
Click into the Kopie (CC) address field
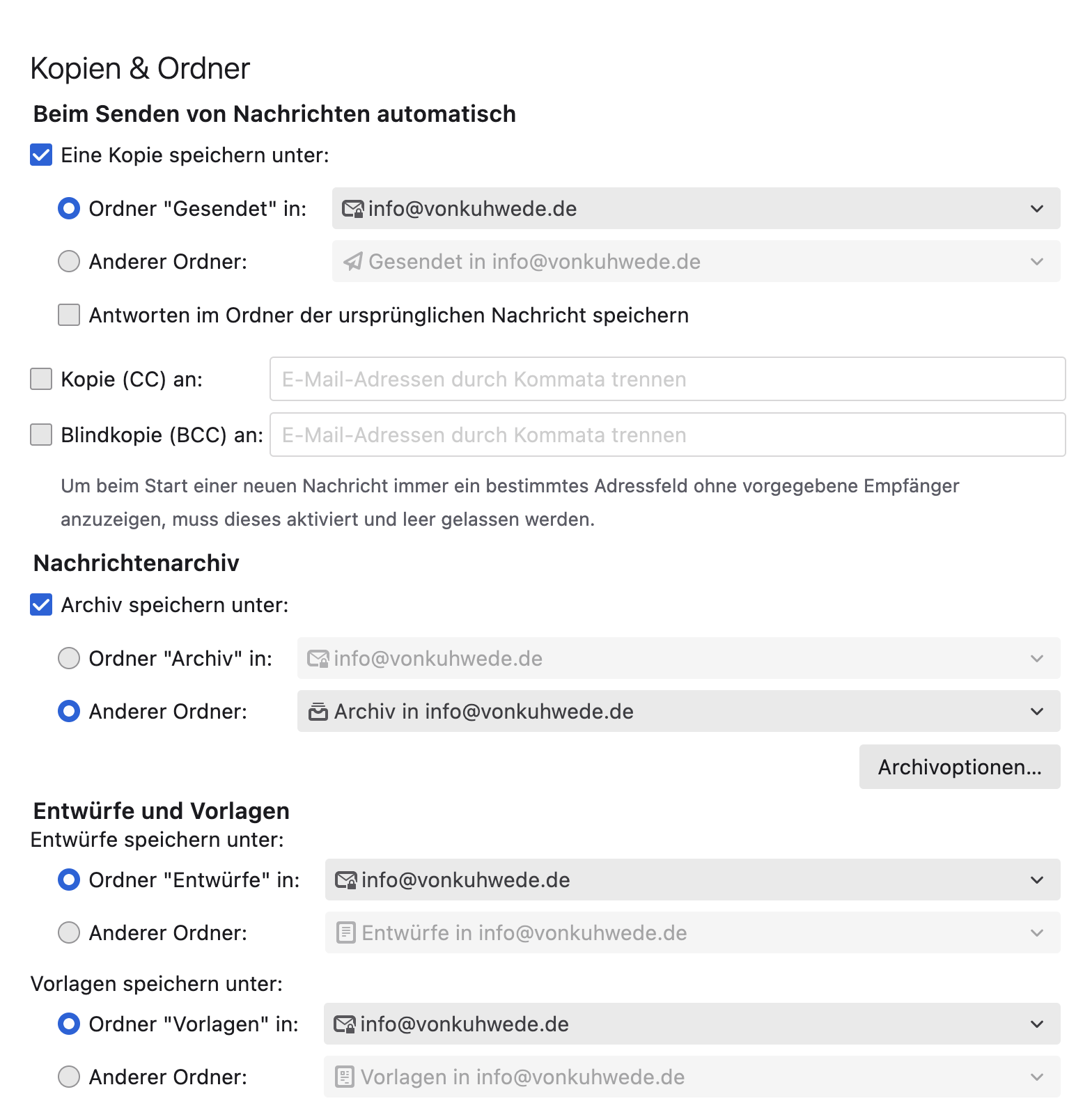coord(667,380)
